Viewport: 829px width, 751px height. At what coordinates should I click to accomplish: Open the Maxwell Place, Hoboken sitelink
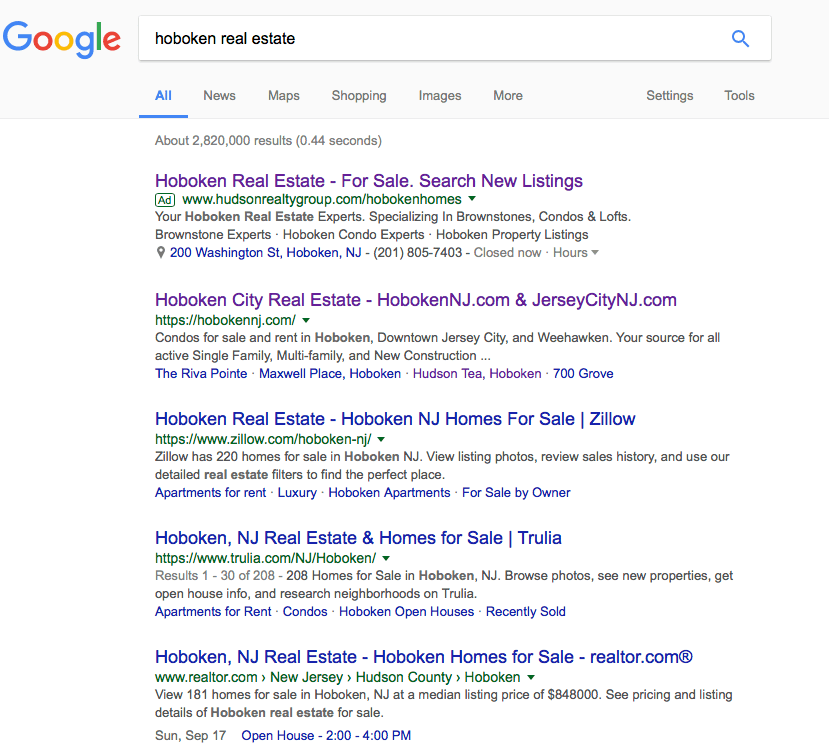pos(330,373)
